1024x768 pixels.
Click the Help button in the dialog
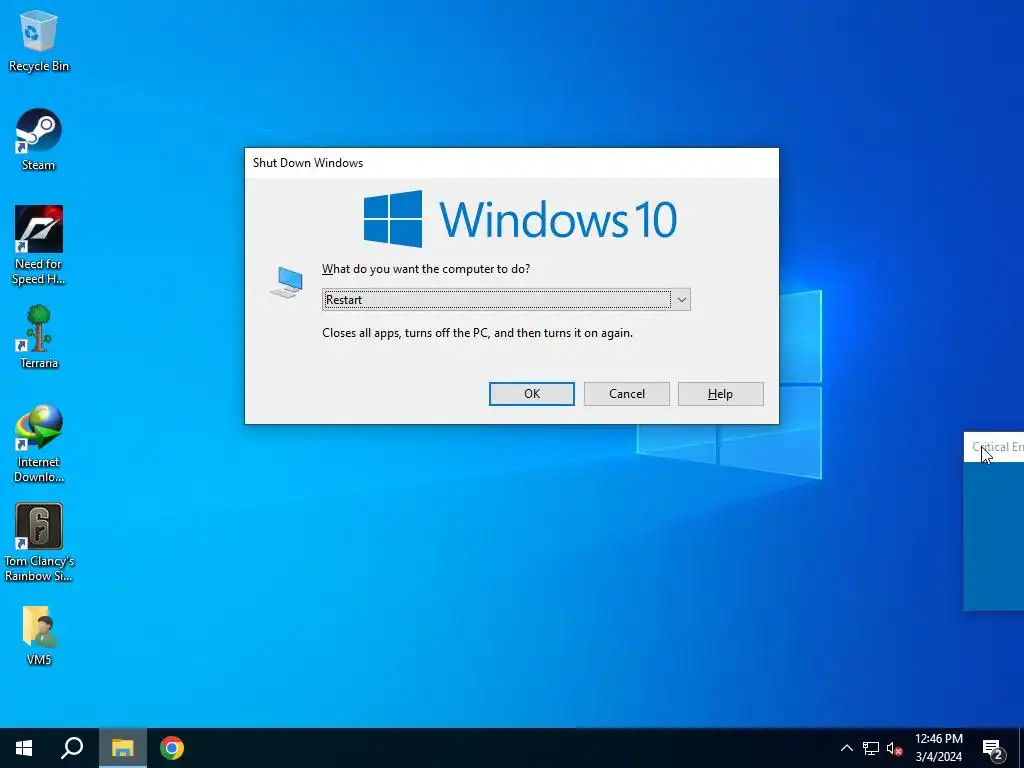(720, 394)
